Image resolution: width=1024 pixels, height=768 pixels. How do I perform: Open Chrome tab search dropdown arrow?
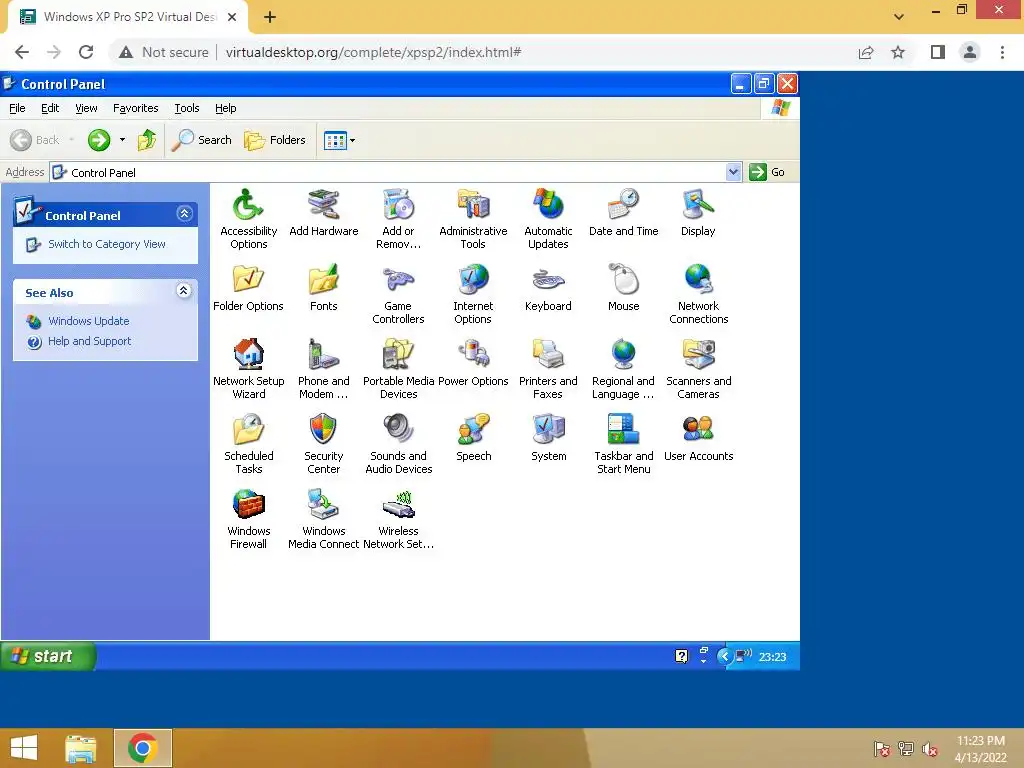(x=899, y=17)
